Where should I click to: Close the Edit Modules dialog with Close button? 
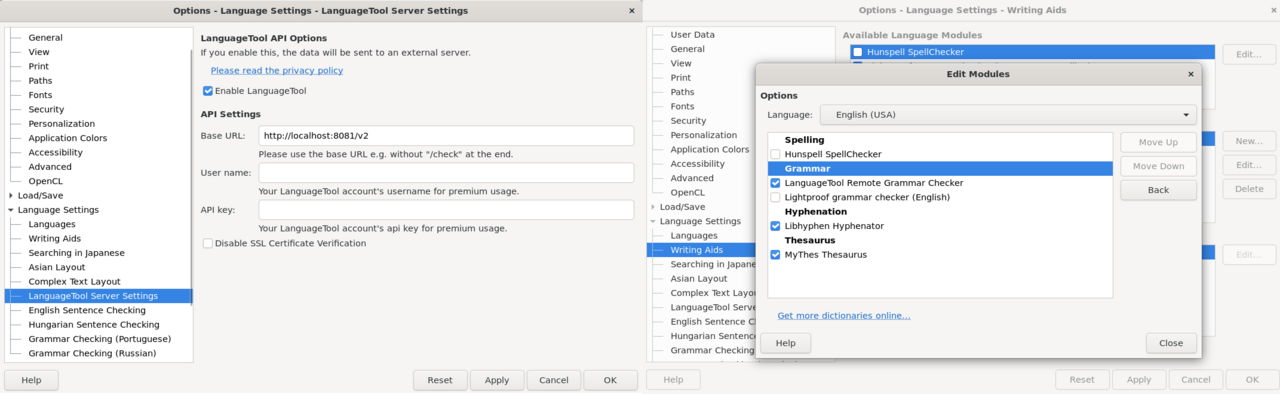tap(1171, 343)
